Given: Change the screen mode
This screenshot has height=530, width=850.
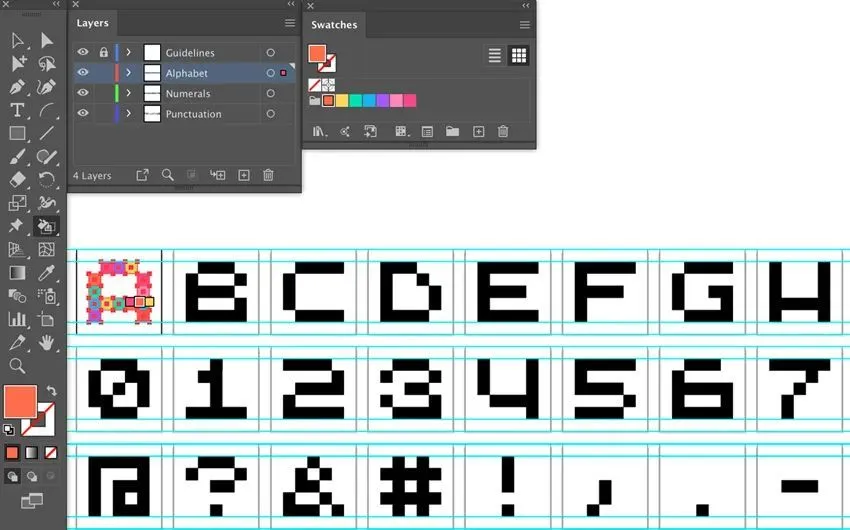Looking at the screenshot, I should click(x=32, y=501).
